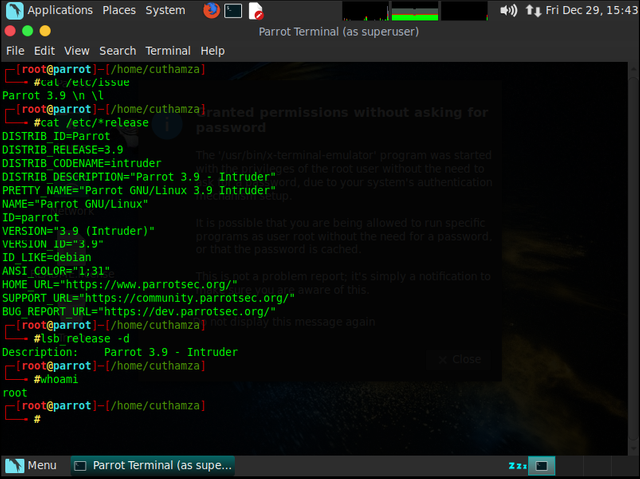Click the BUG_REPORT_URL dev.parrotsec.org line
This screenshot has width=640, height=479.
coord(139,312)
